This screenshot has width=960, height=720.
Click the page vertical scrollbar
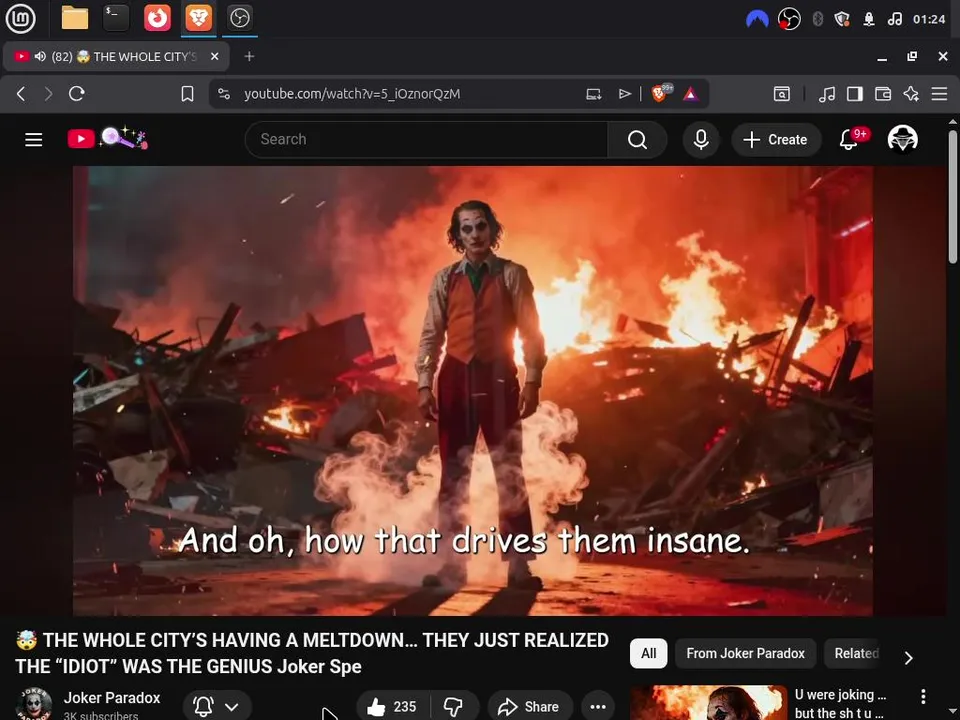pyautogui.click(x=952, y=196)
